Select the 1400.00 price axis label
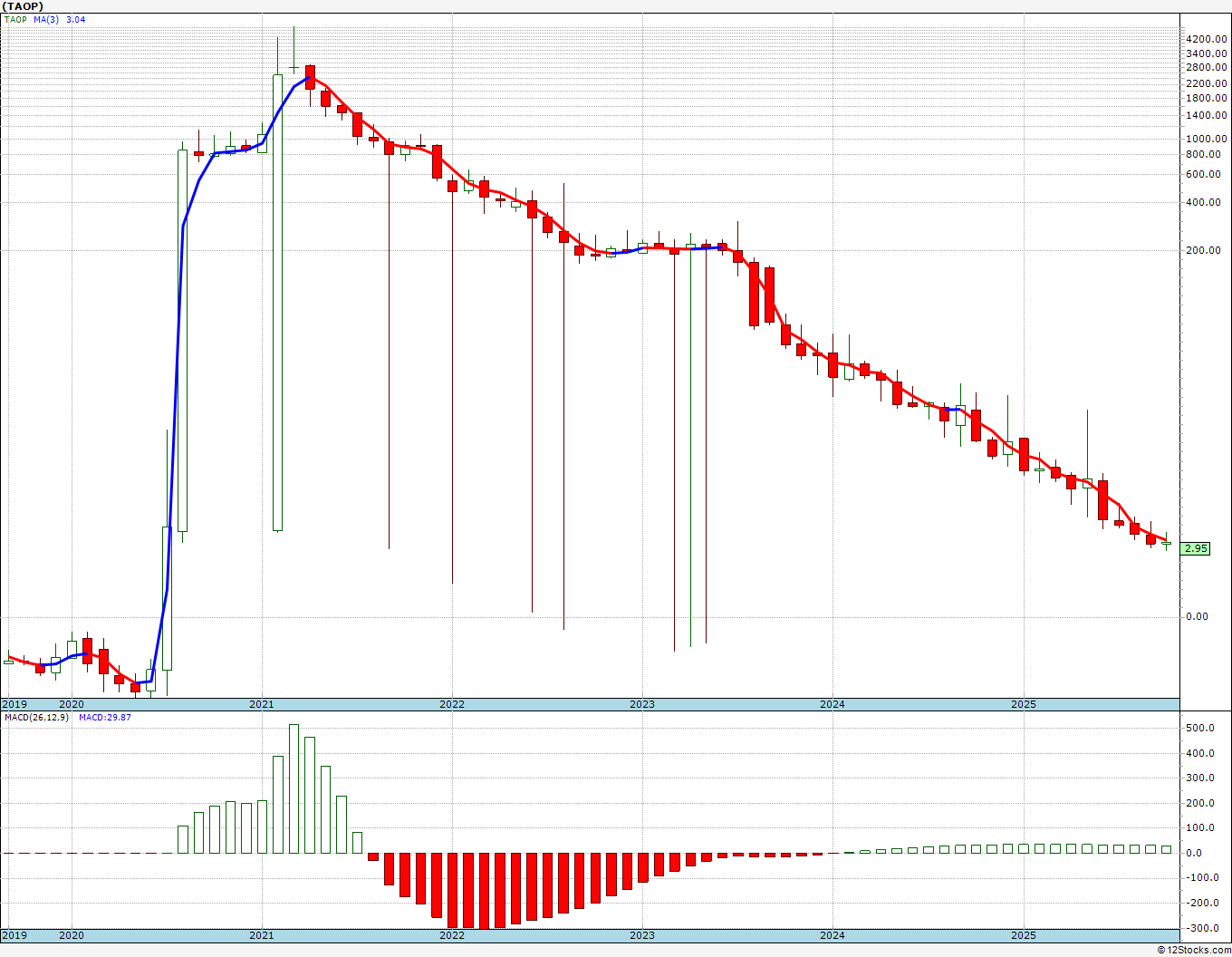1232x957 pixels. pyautogui.click(x=1207, y=116)
